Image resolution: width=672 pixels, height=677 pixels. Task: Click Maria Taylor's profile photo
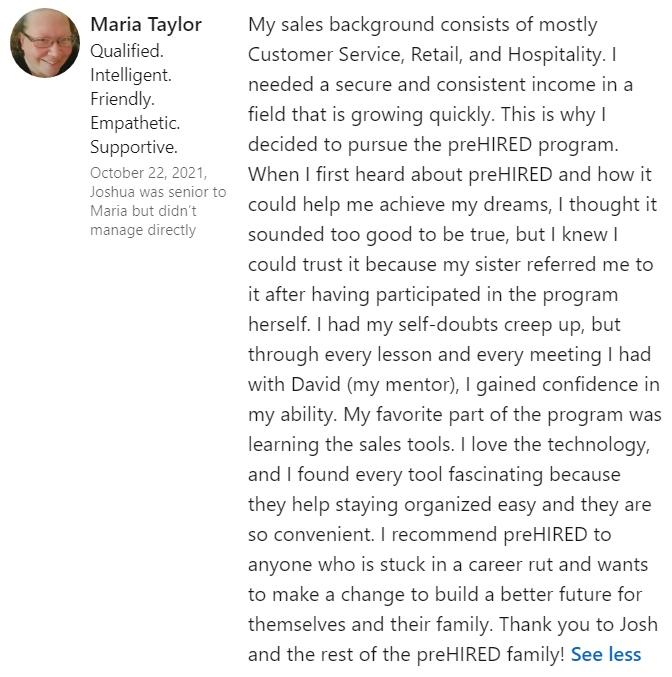[x=44, y=43]
